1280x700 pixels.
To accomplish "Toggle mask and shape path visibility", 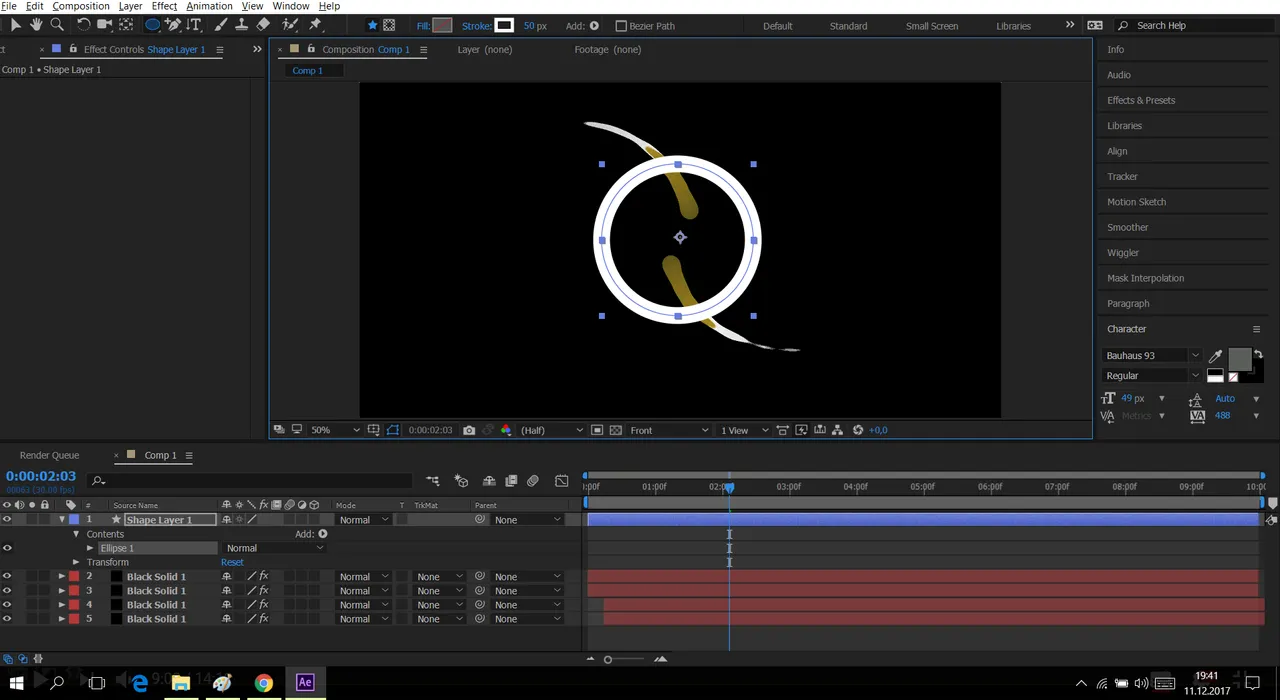I will [x=393, y=430].
